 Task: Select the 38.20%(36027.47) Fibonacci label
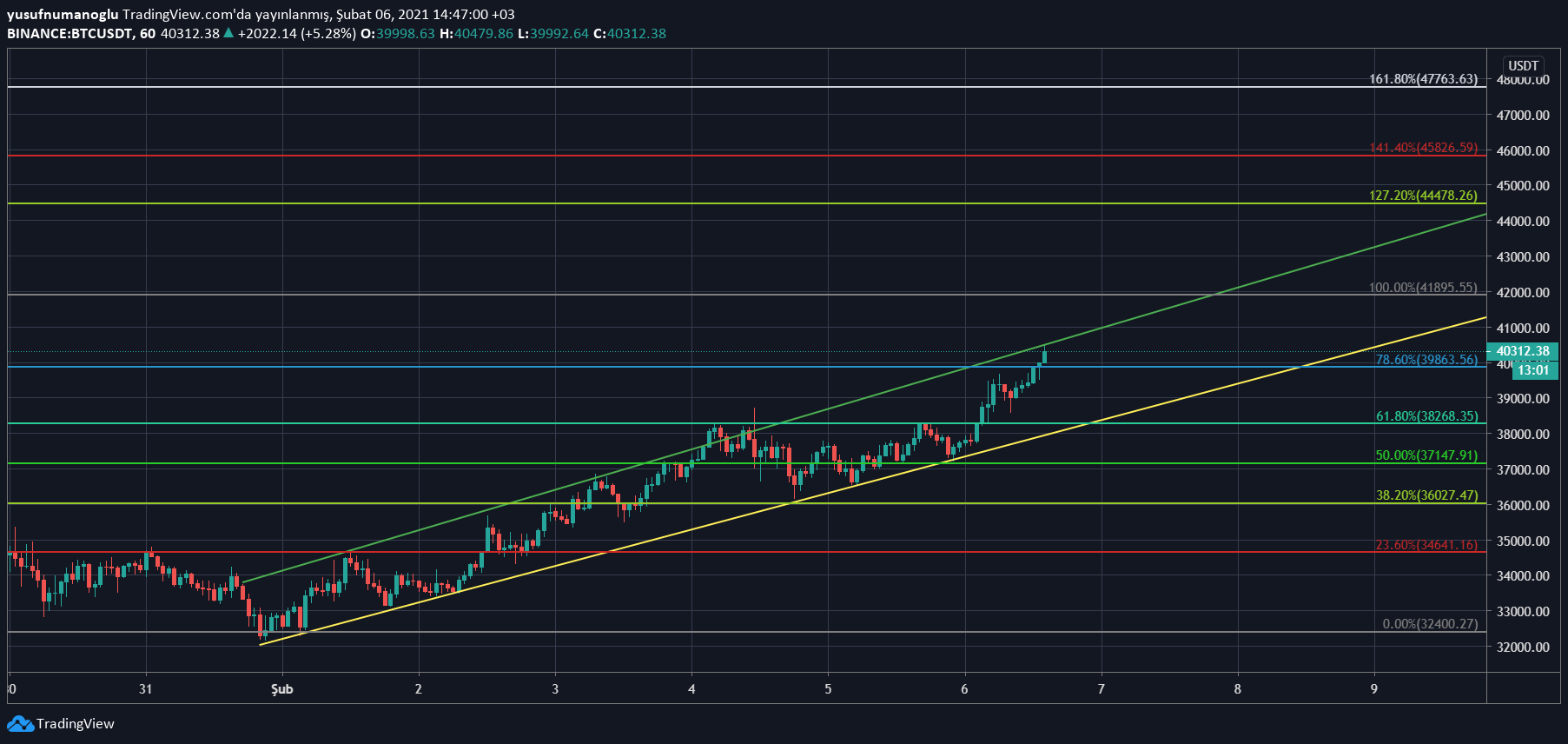pos(1426,495)
